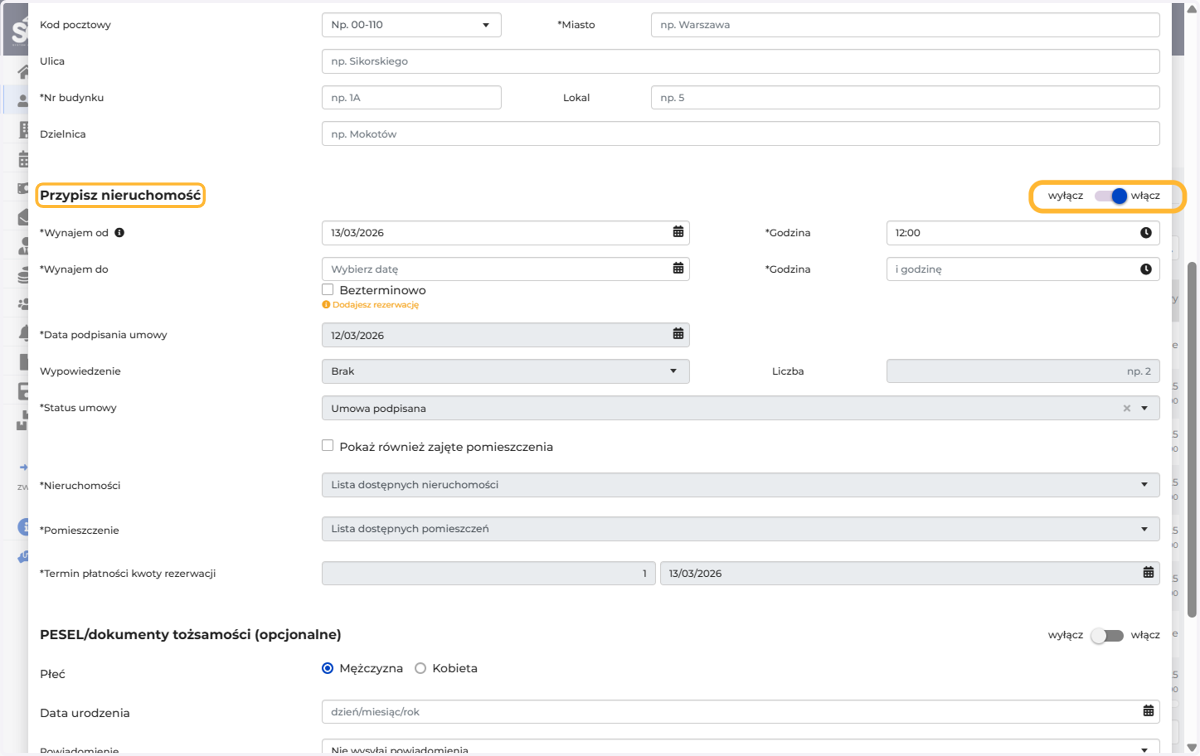Open 'Lista dostępnych nieruchomości' dropdown

pos(740,485)
